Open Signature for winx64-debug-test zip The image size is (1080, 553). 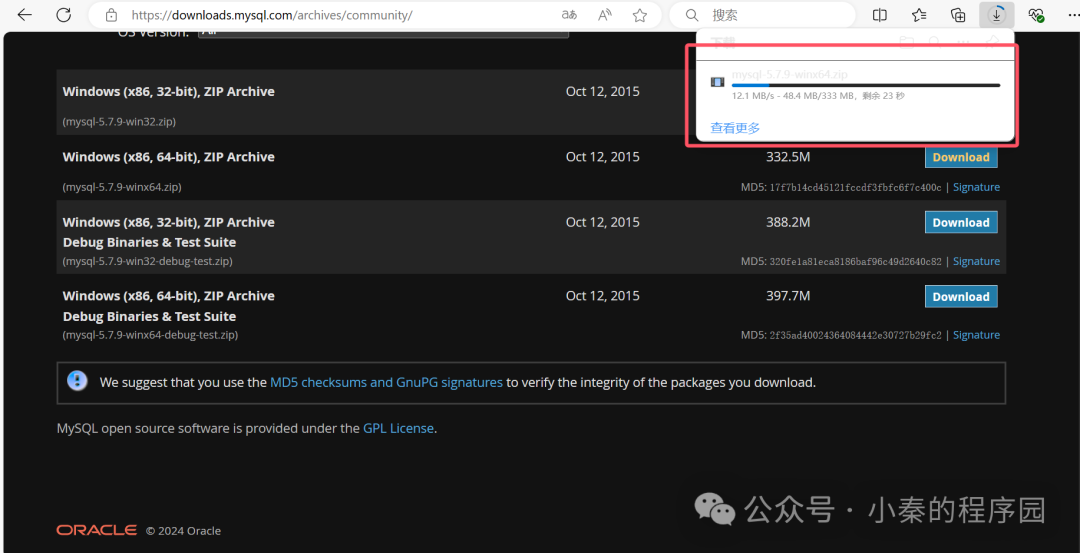click(x=976, y=335)
